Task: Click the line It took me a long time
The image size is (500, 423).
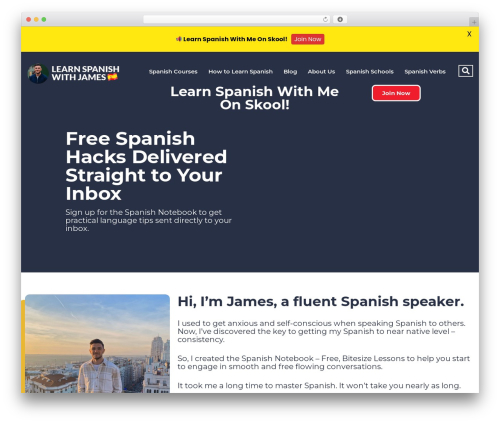Action: coord(319,386)
